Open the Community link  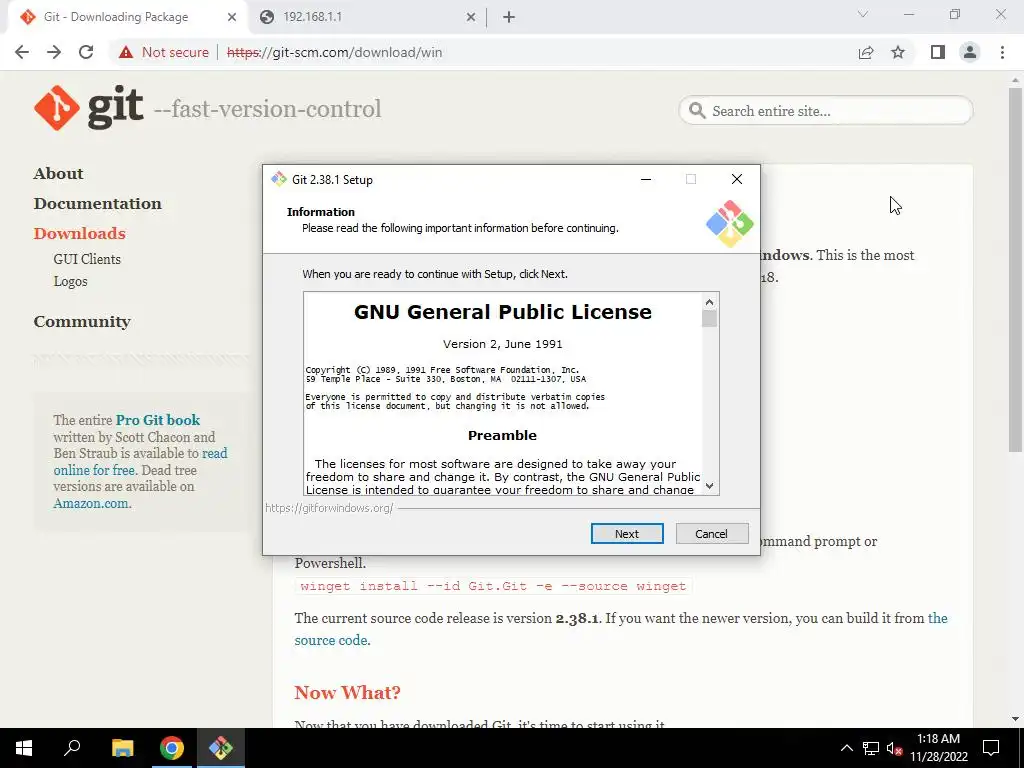pos(82,322)
